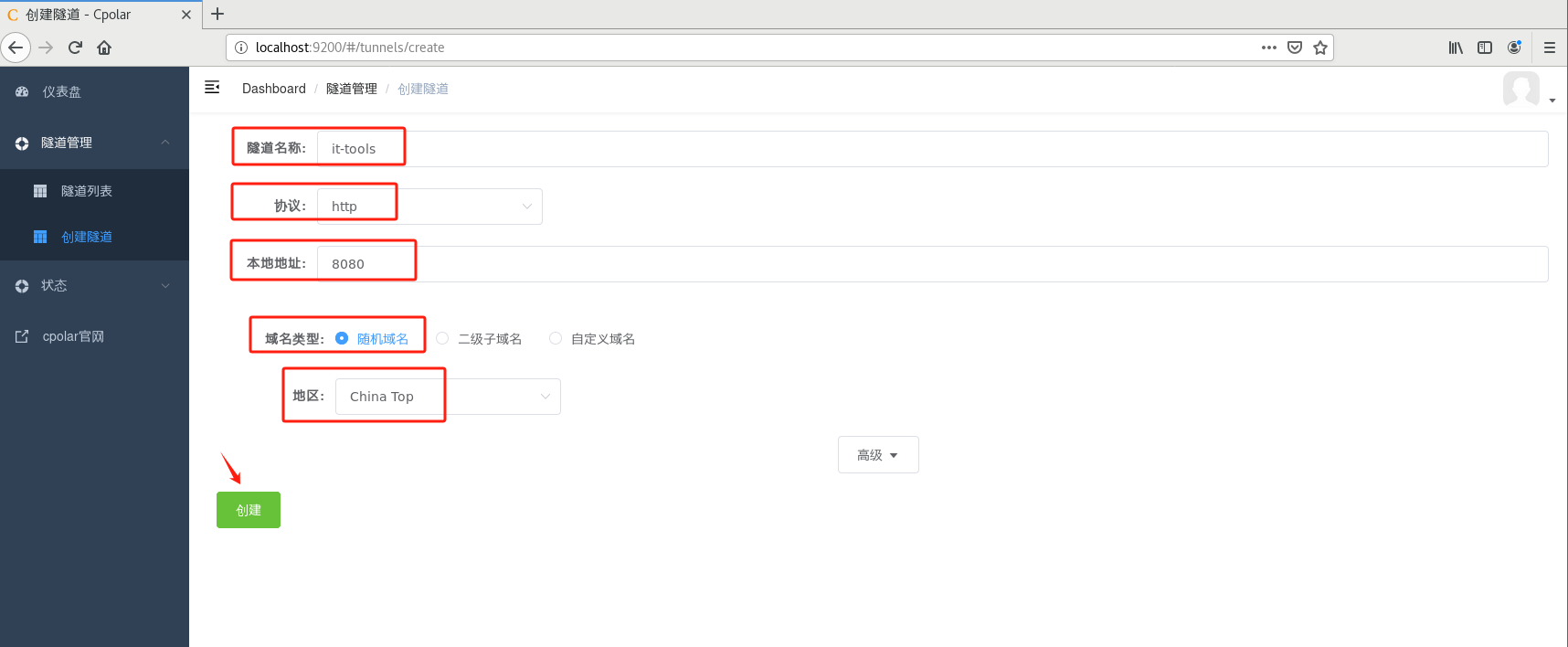
Task: Click the 隧道管理 breadcrumb
Action: (x=352, y=89)
